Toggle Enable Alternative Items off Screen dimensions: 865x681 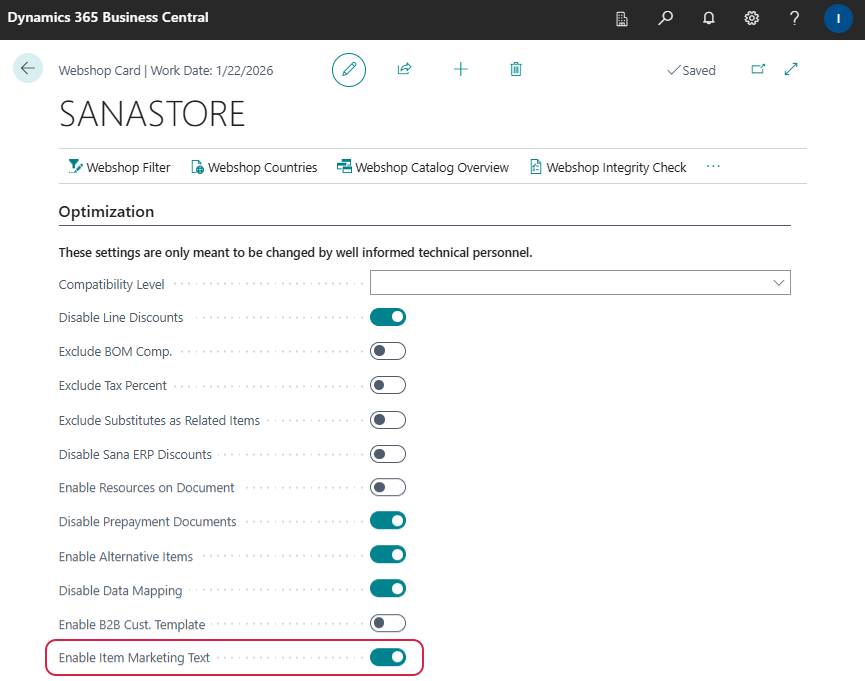[388, 555]
